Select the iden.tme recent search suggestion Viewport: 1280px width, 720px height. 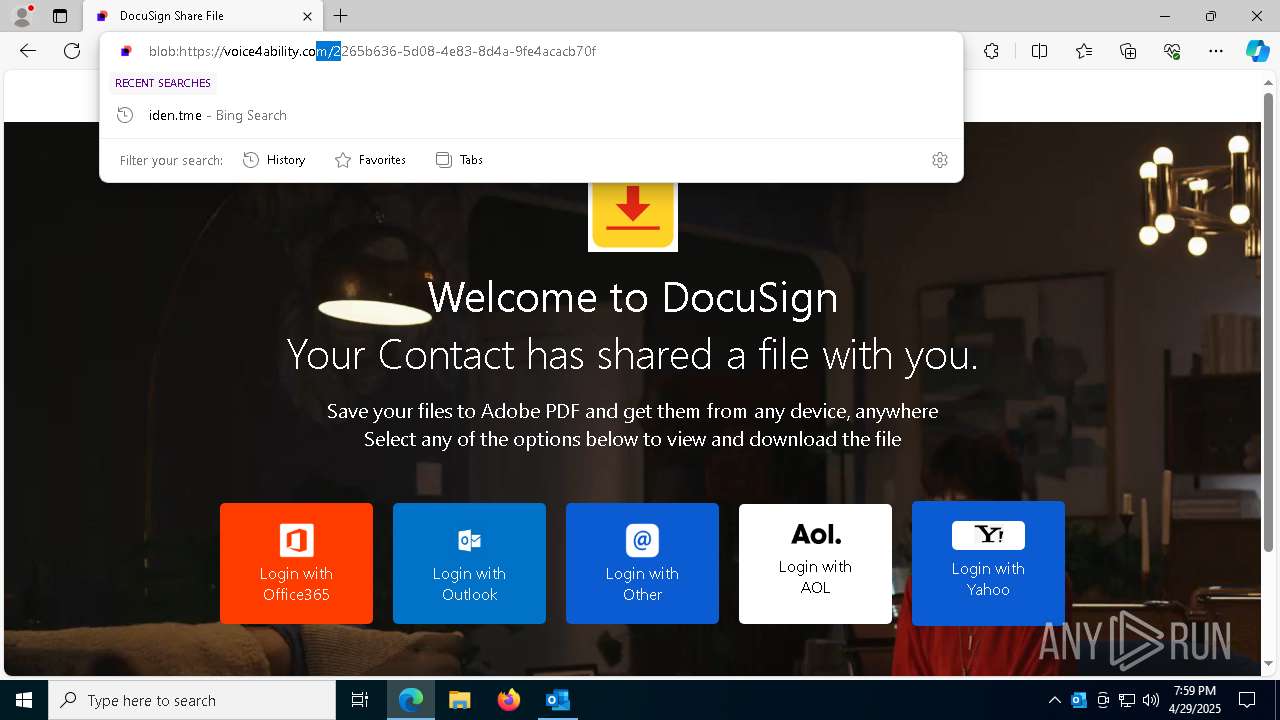531,115
